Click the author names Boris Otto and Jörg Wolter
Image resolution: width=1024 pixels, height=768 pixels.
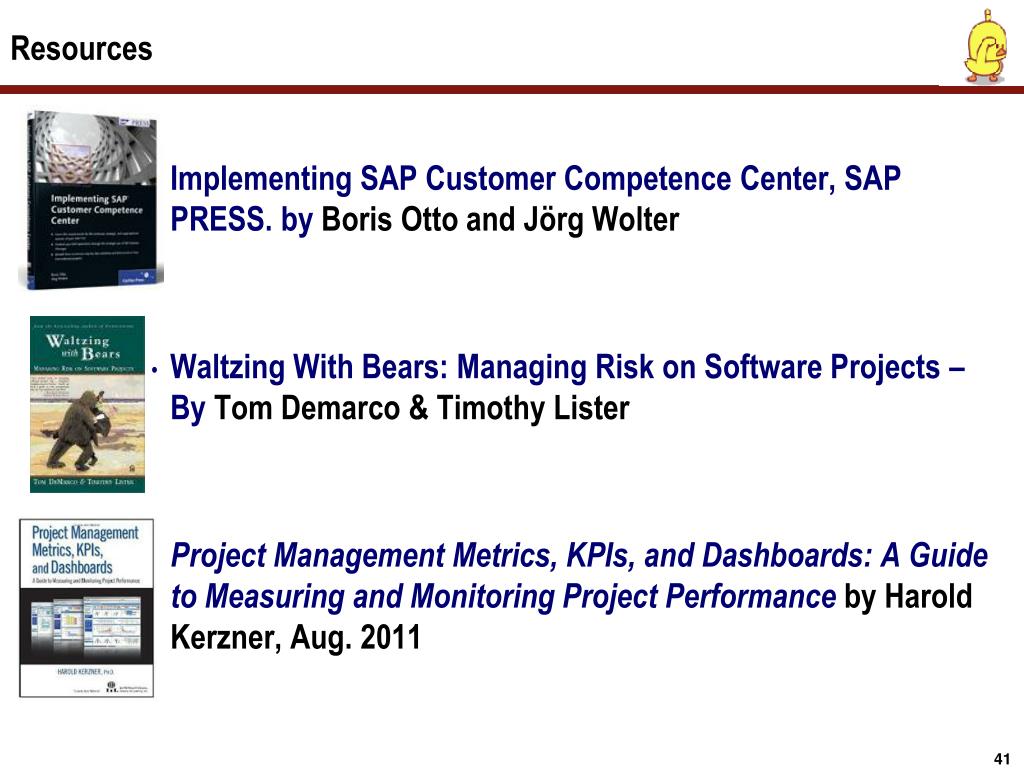coord(500,219)
